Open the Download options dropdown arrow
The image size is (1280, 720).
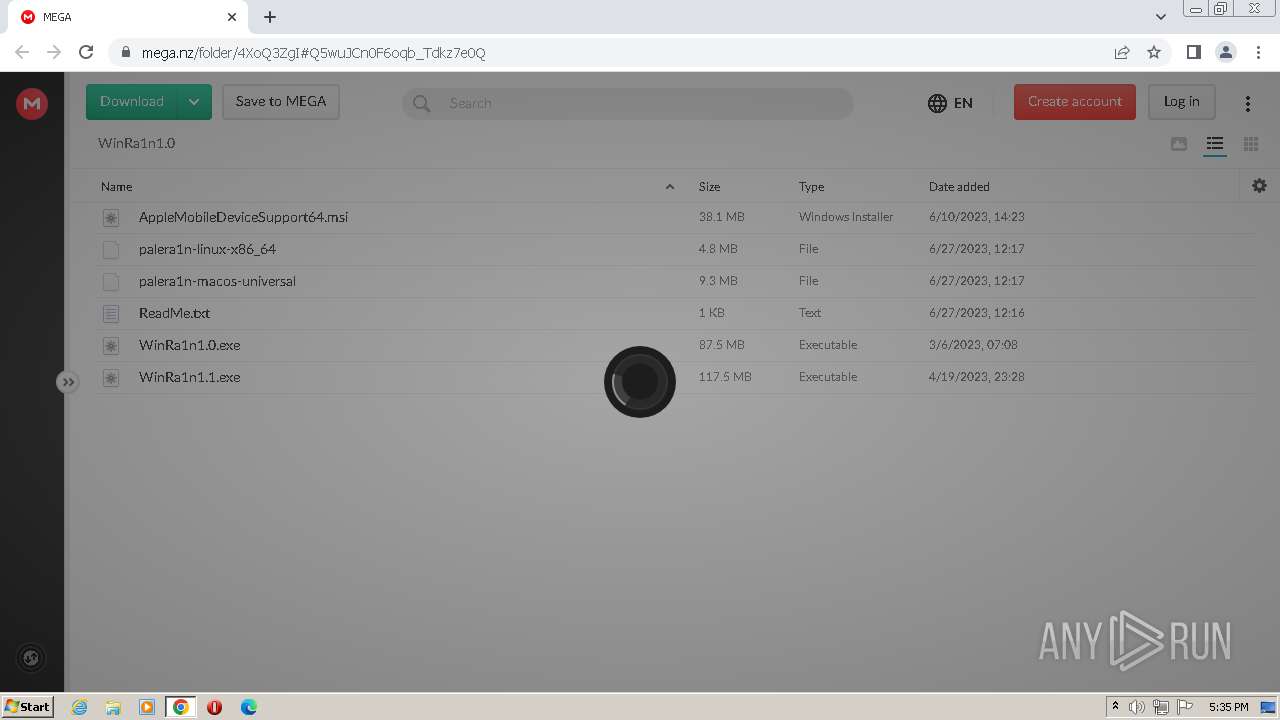pos(194,102)
